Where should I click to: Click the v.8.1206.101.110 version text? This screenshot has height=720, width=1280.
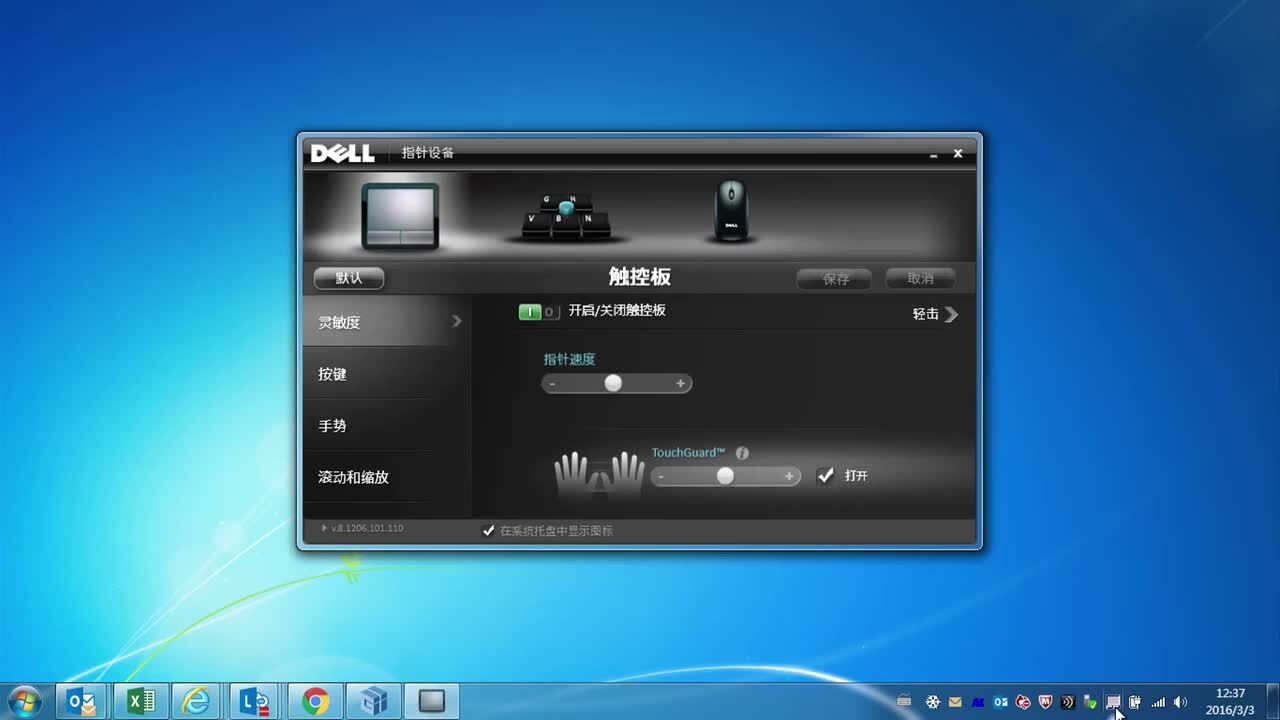[367, 528]
